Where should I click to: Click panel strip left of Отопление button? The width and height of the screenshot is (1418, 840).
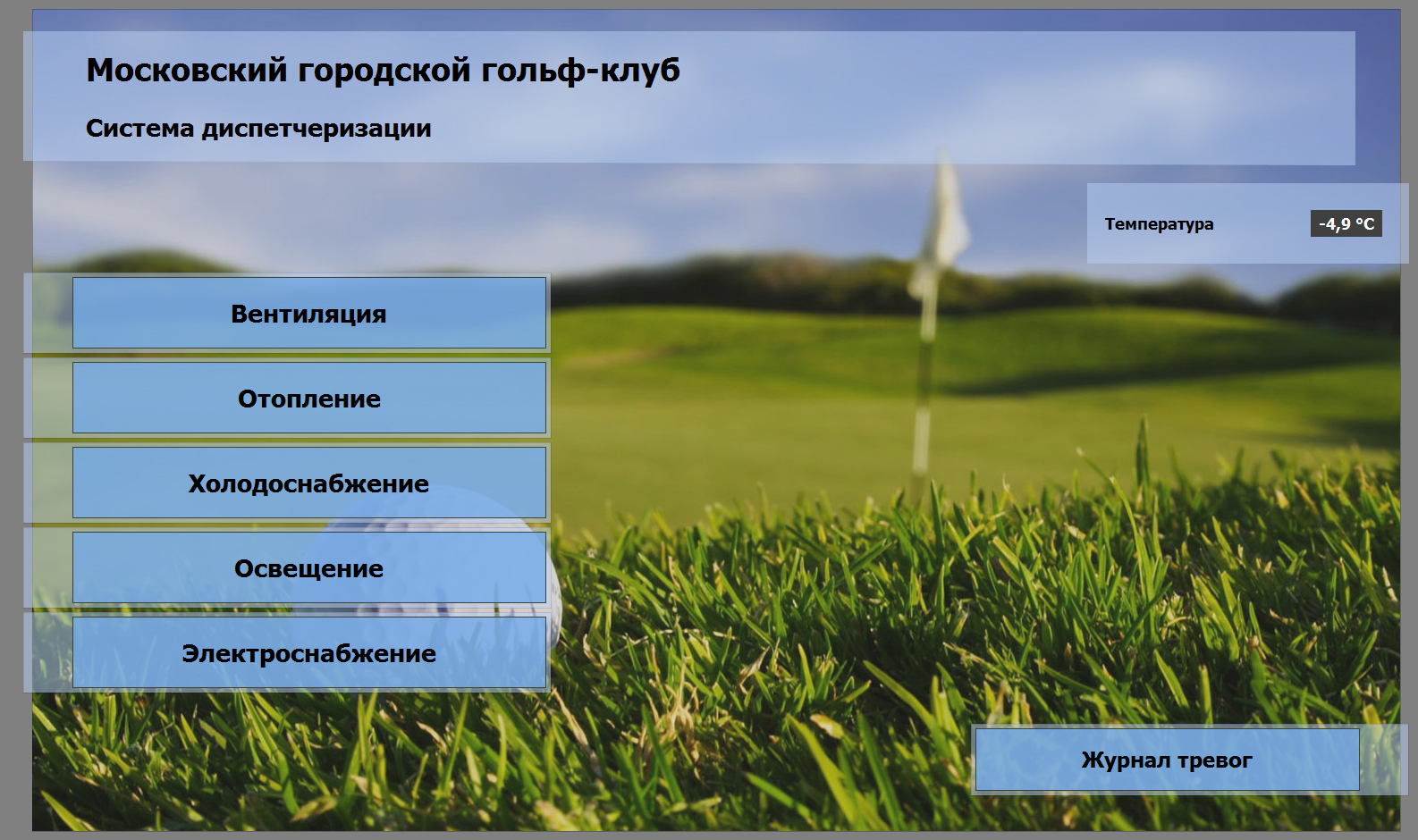click(x=48, y=399)
